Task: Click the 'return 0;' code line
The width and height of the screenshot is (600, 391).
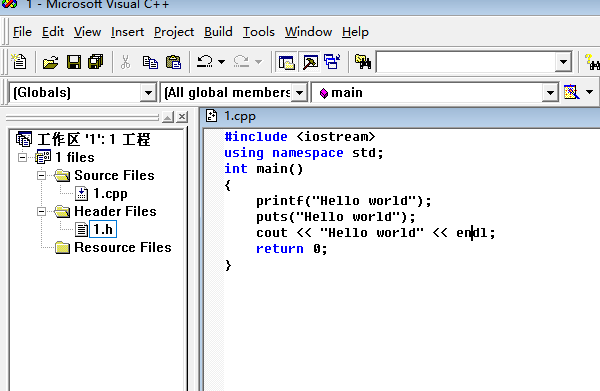Action: (292, 249)
